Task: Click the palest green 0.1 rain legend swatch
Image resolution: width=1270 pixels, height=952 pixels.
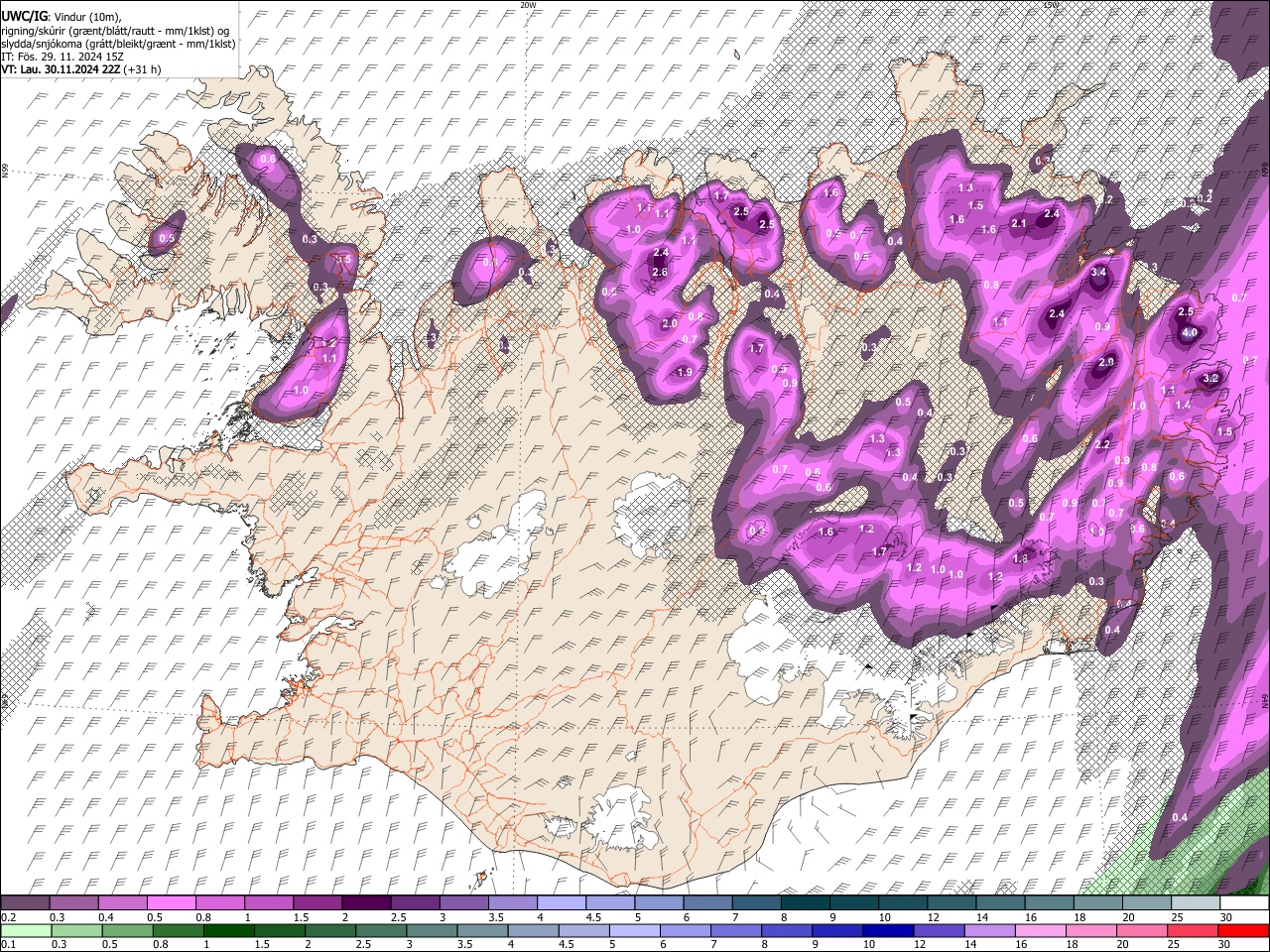Action: [x=26, y=931]
